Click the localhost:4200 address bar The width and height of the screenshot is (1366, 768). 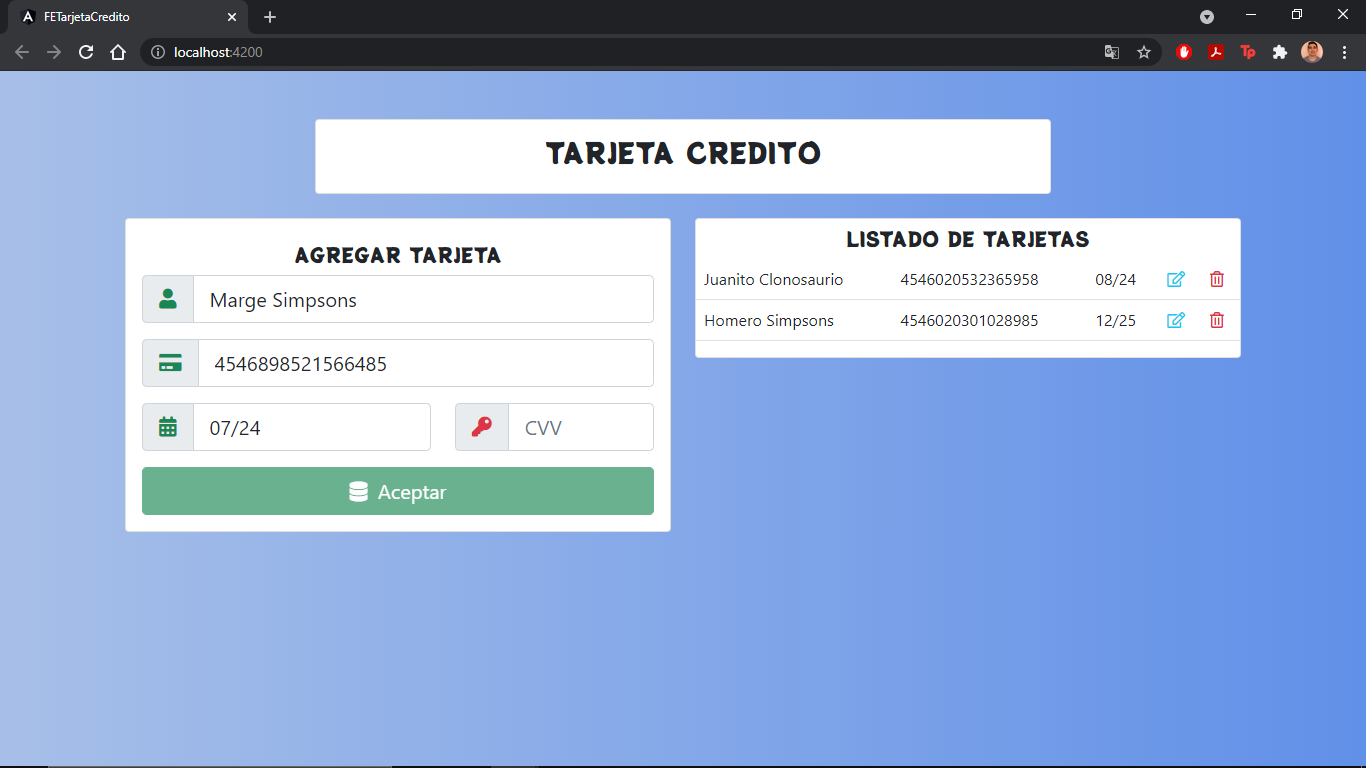click(x=600, y=52)
